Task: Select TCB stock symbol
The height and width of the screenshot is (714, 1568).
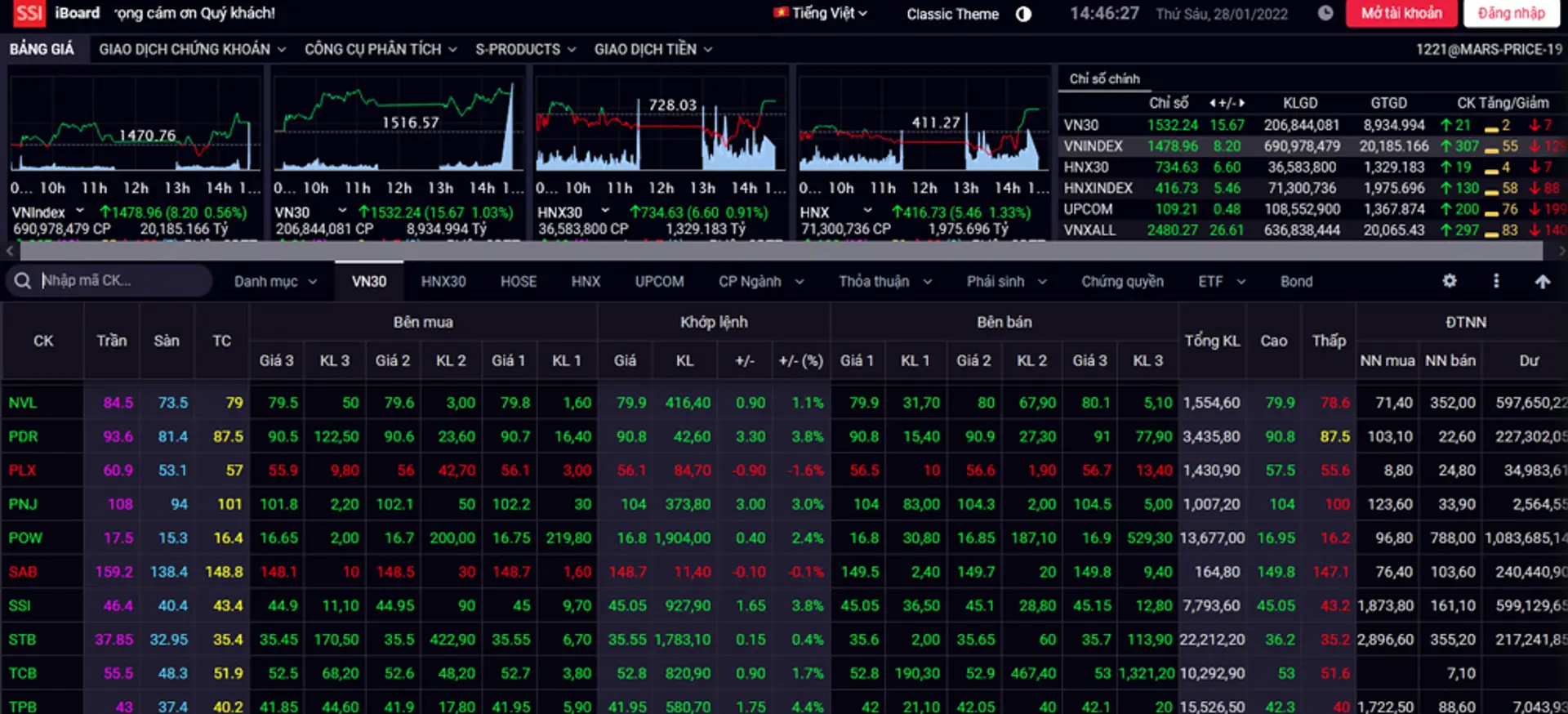Action: [x=23, y=674]
